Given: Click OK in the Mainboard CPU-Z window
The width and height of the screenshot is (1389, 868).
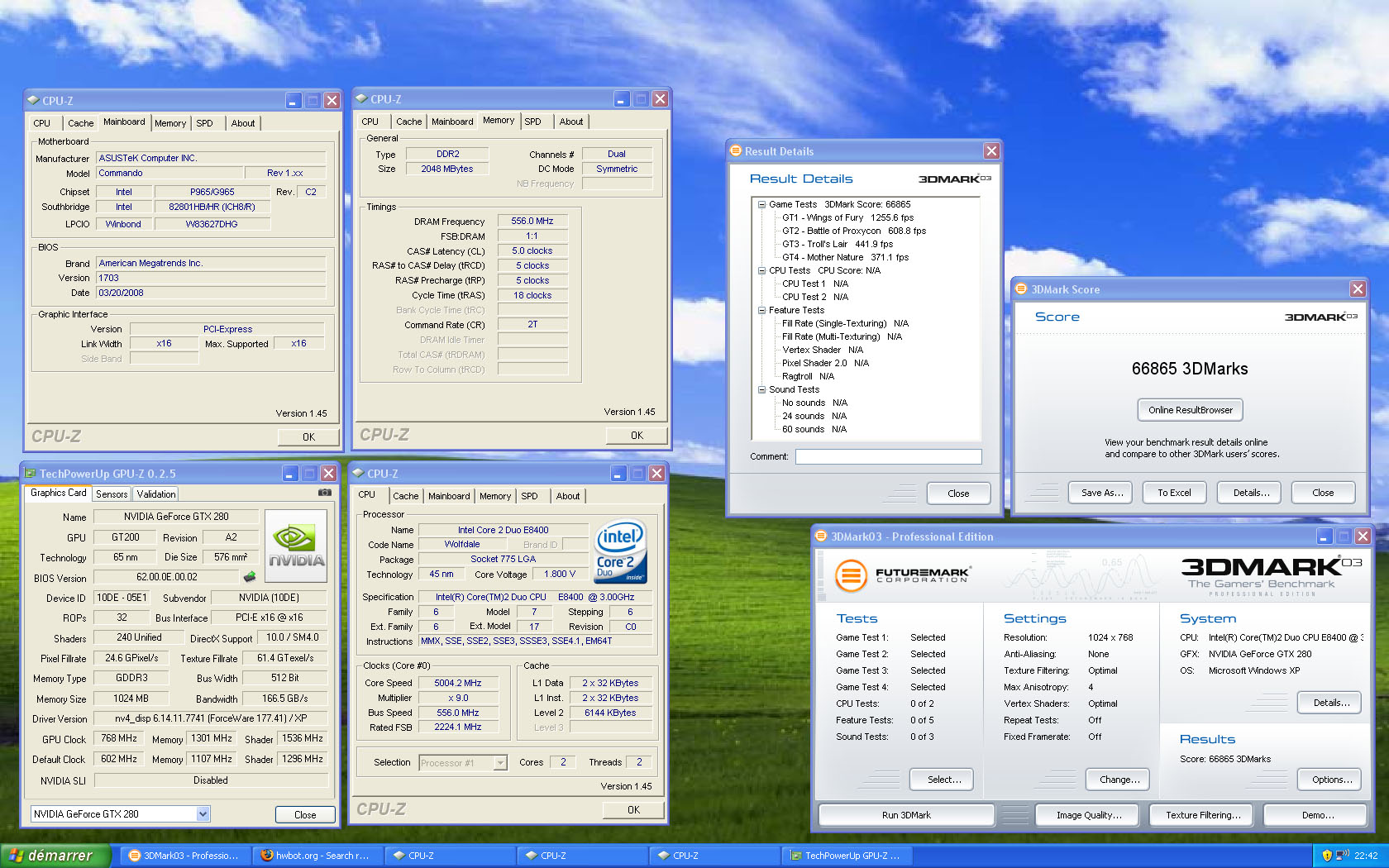Looking at the screenshot, I should (308, 437).
